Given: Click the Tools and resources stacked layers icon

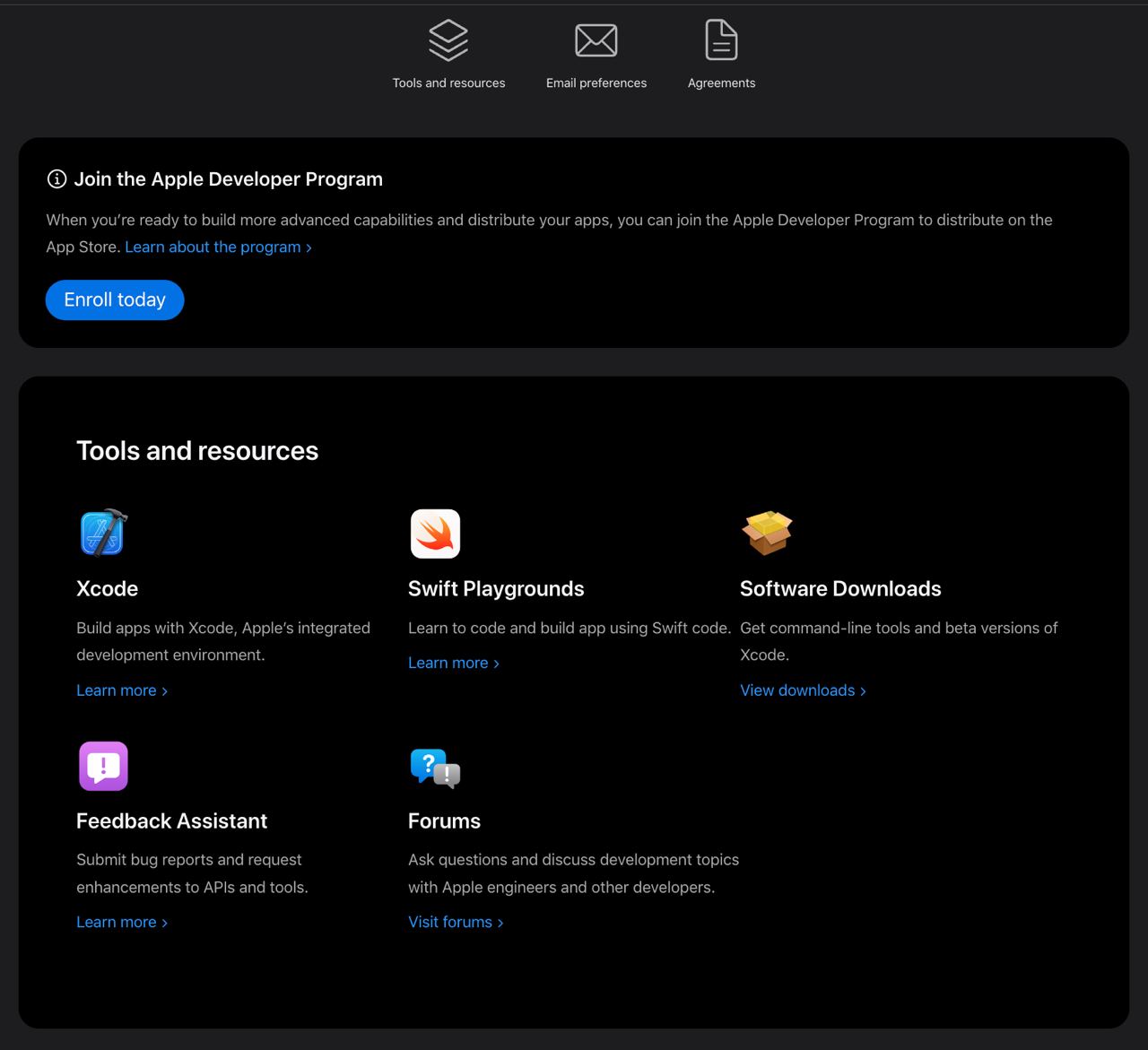Looking at the screenshot, I should (448, 40).
